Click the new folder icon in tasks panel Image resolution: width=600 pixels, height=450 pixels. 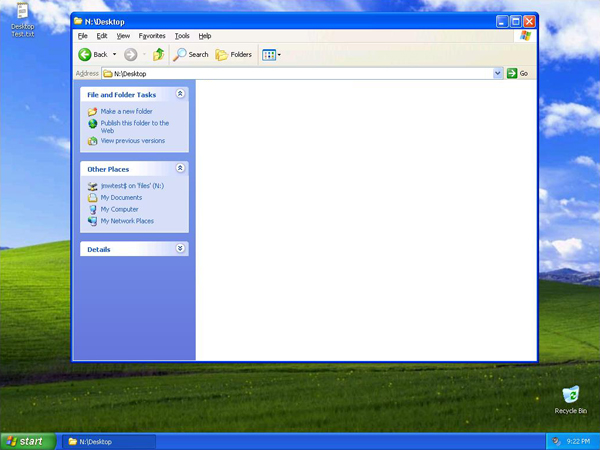point(92,112)
